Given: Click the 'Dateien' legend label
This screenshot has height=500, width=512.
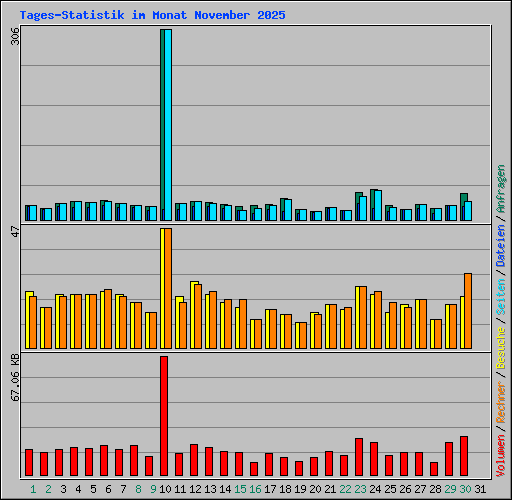Looking at the screenshot, I should click(x=501, y=246).
